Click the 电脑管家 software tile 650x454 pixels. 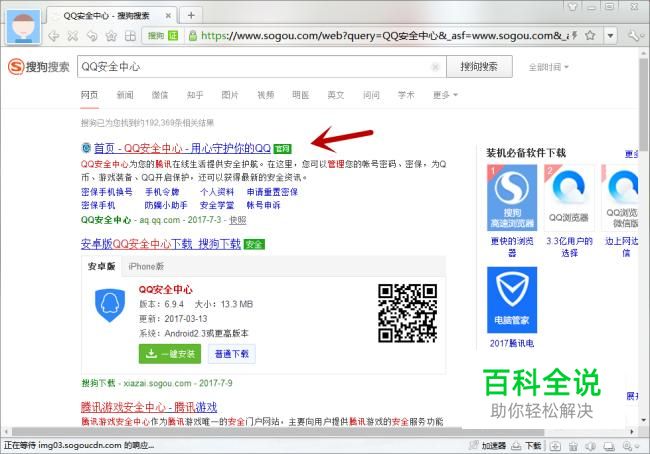tap(512, 300)
